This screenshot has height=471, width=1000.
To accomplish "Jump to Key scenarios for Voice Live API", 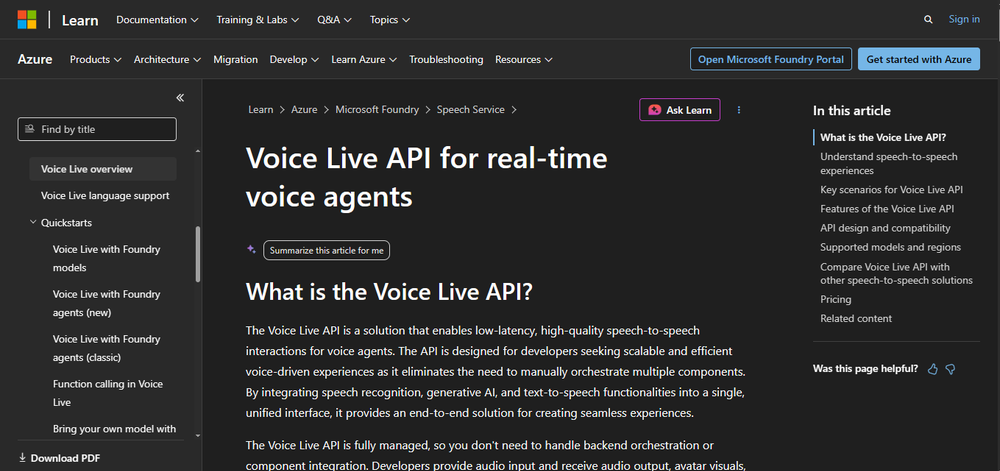I will click(x=892, y=189).
